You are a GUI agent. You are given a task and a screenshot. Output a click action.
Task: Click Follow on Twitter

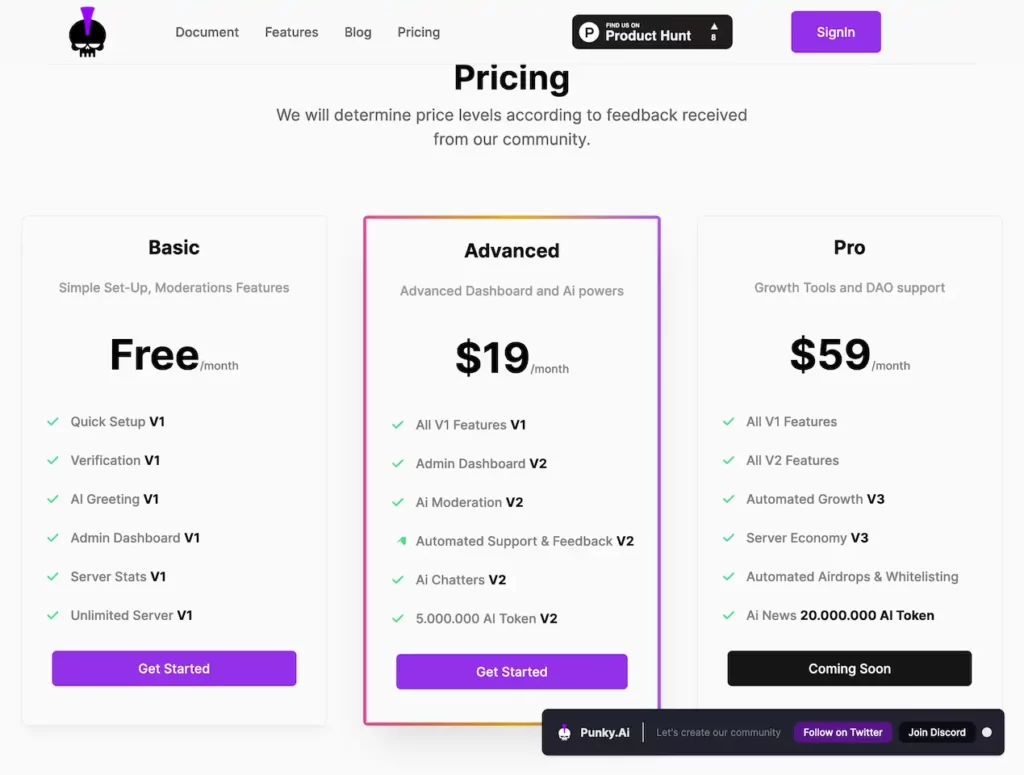coord(842,732)
